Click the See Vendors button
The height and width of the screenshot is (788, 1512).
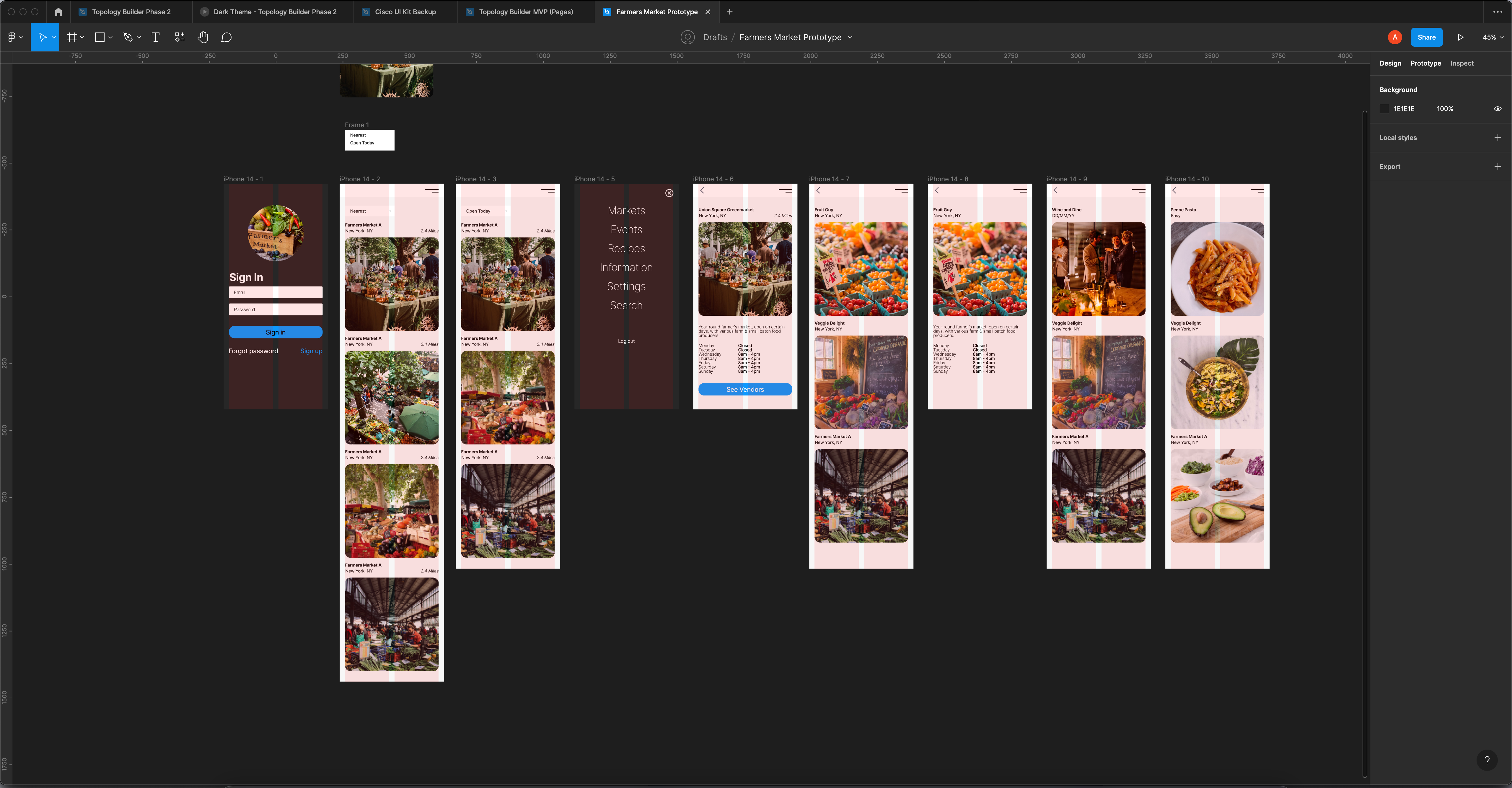click(x=745, y=389)
